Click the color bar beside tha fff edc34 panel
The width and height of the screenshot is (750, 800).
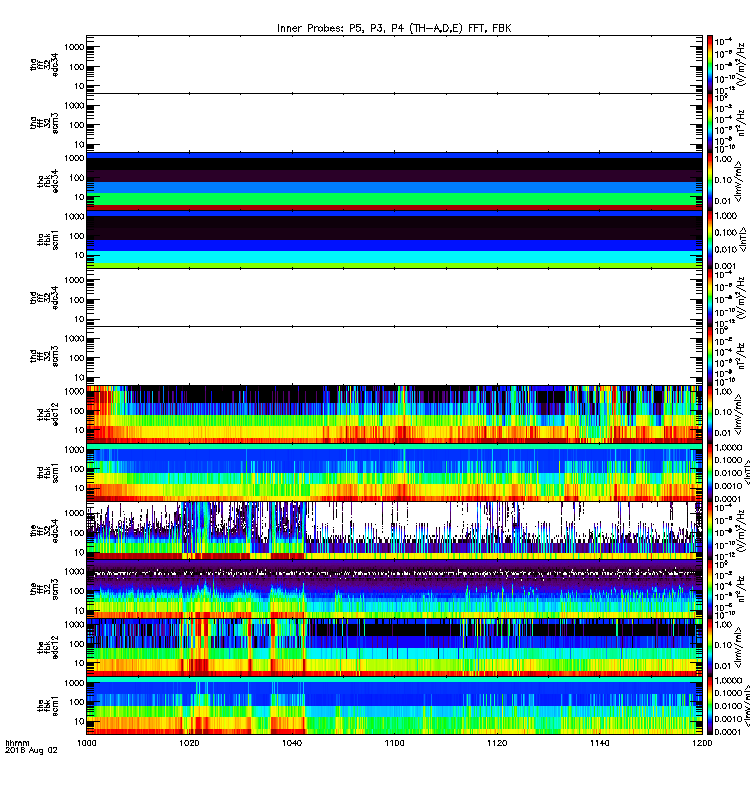point(710,64)
